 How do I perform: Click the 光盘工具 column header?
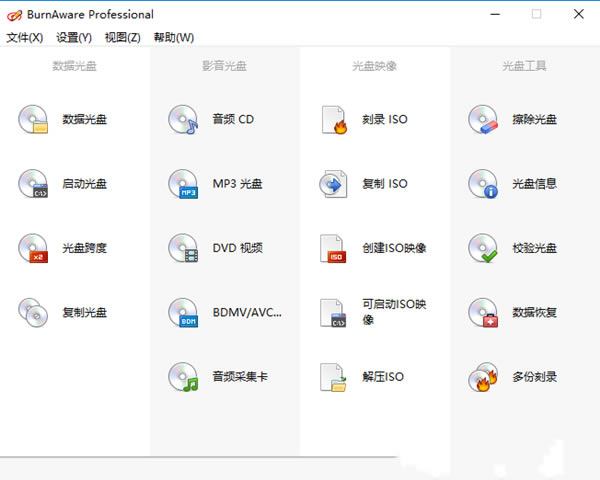pyautogui.click(x=524, y=66)
